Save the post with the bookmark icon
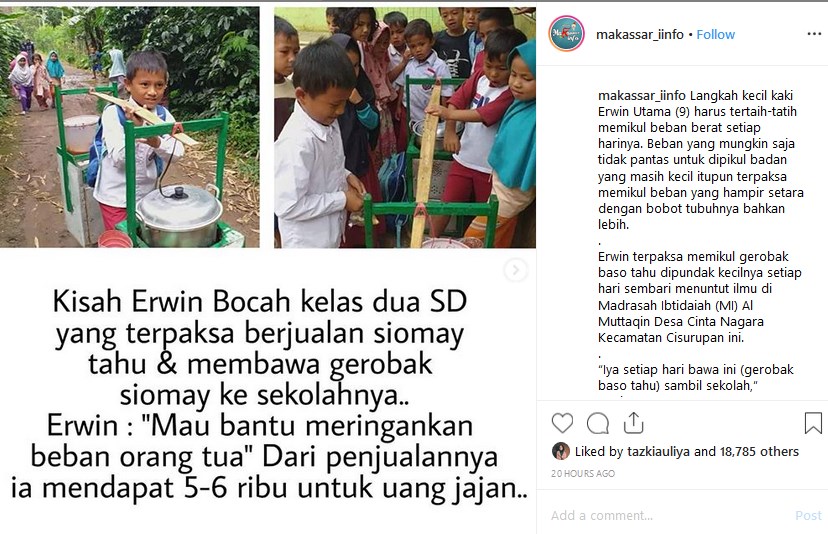 tap(813, 423)
